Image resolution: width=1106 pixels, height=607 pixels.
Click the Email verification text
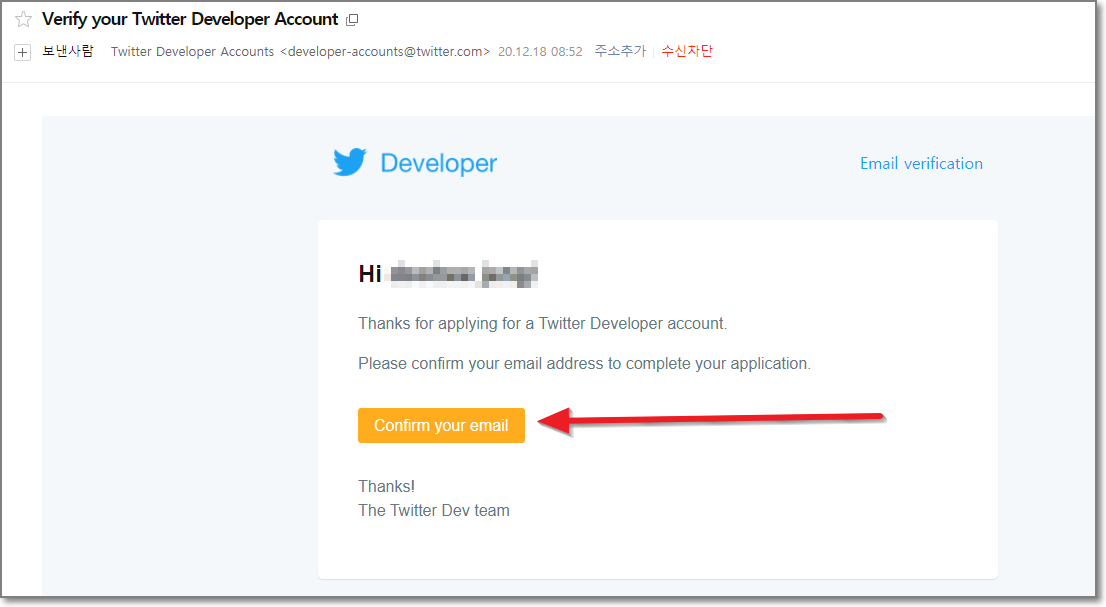tap(921, 164)
